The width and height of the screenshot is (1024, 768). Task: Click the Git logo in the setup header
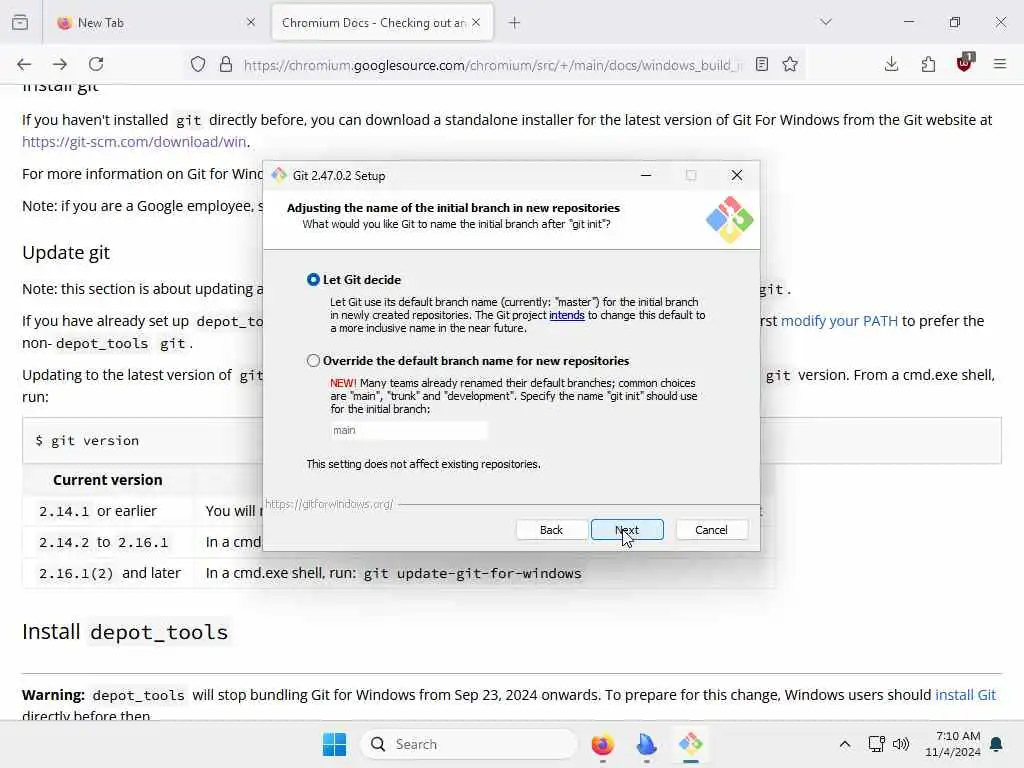729,219
